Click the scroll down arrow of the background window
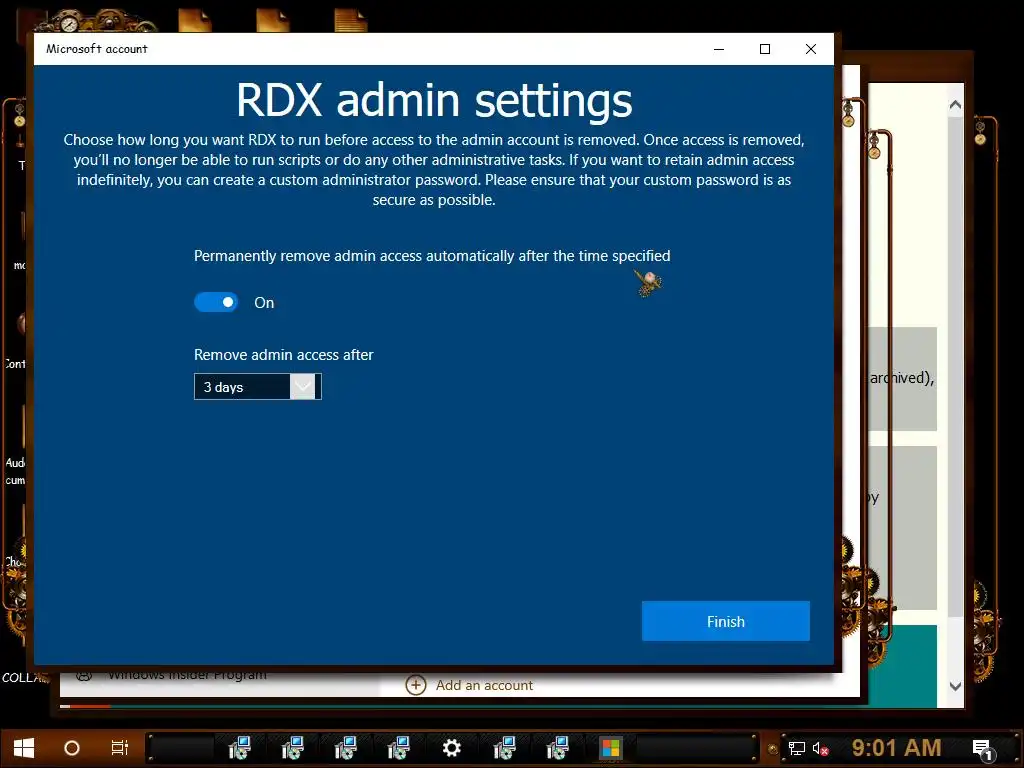Image resolution: width=1024 pixels, height=768 pixels. pos(955,686)
